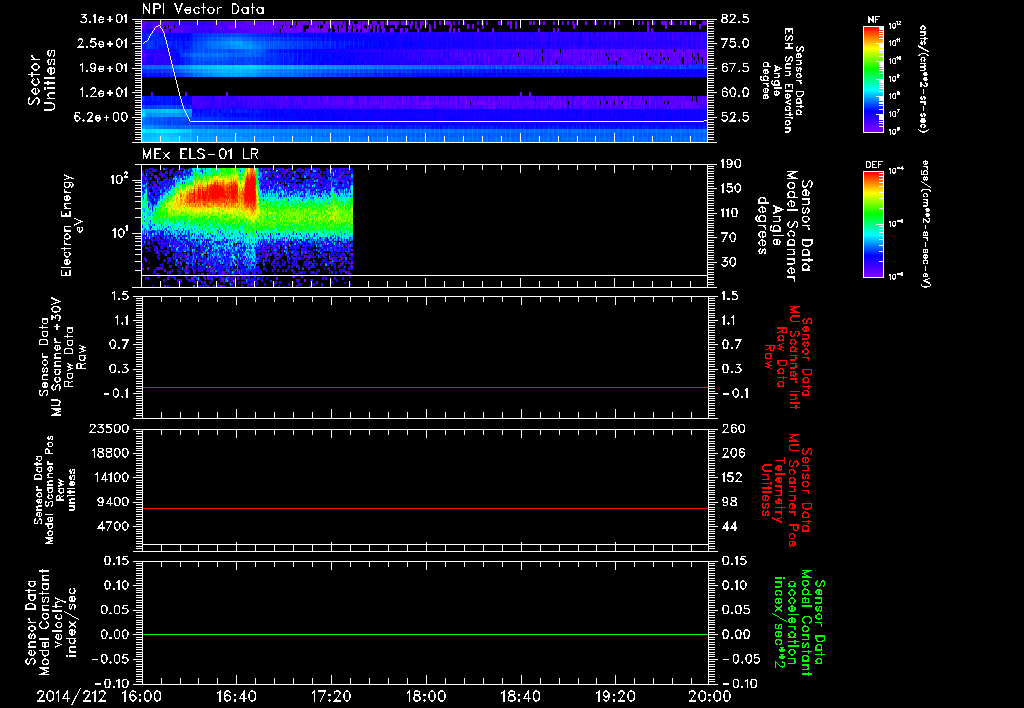Click the red line in the MU Scanner +30V panel
The image size is (1024, 708).
[x=425, y=387]
